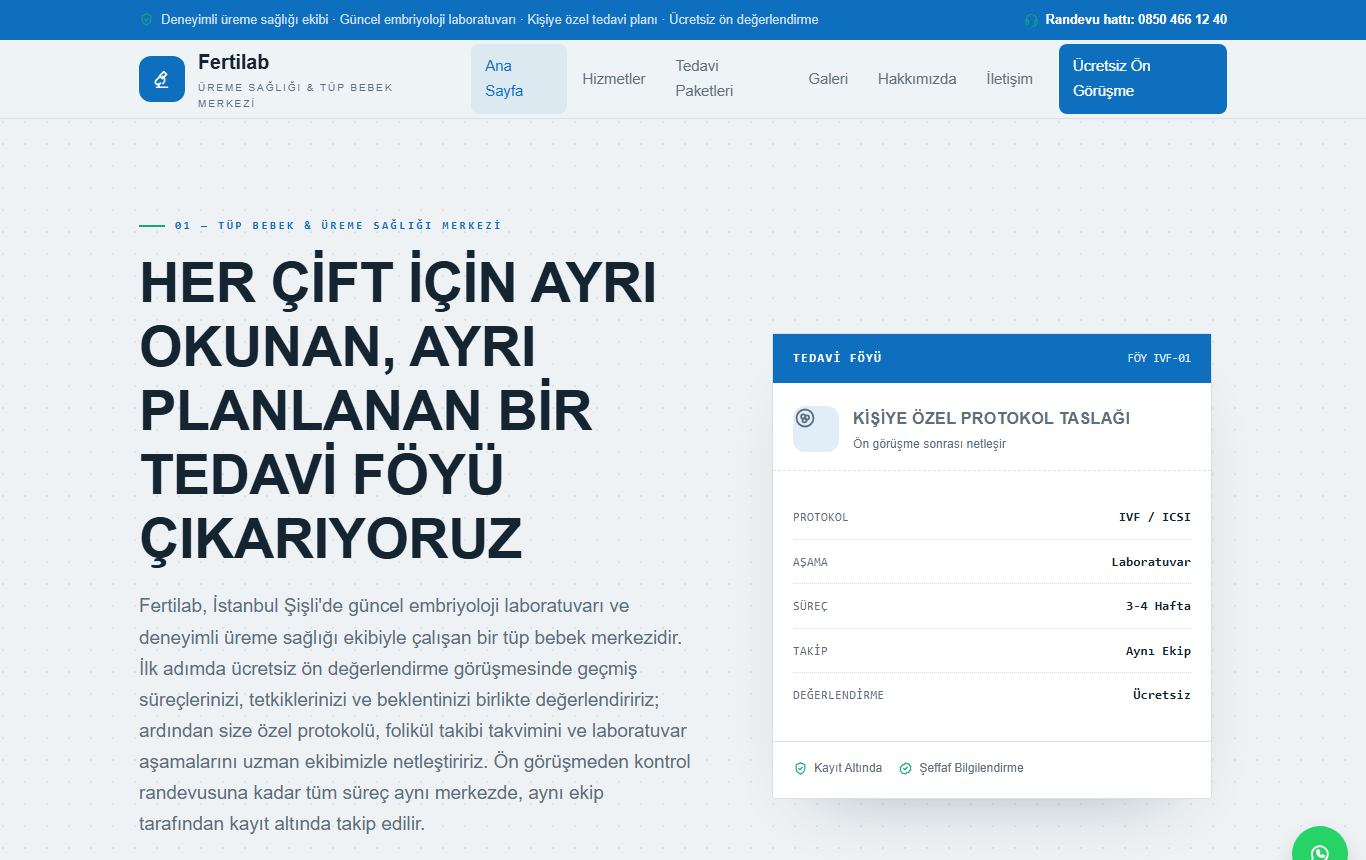The width and height of the screenshot is (1366, 860).
Task: Click KİŞİYE ÖZEL PROTOKOL TASLAĞI heading
Action: tap(991, 418)
